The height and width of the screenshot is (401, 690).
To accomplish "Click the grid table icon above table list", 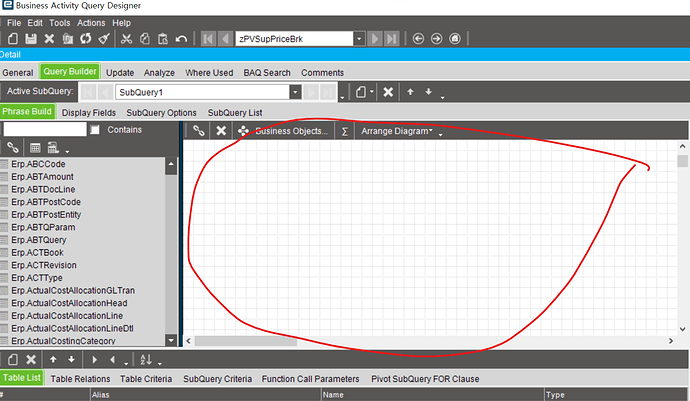I will click(35, 148).
